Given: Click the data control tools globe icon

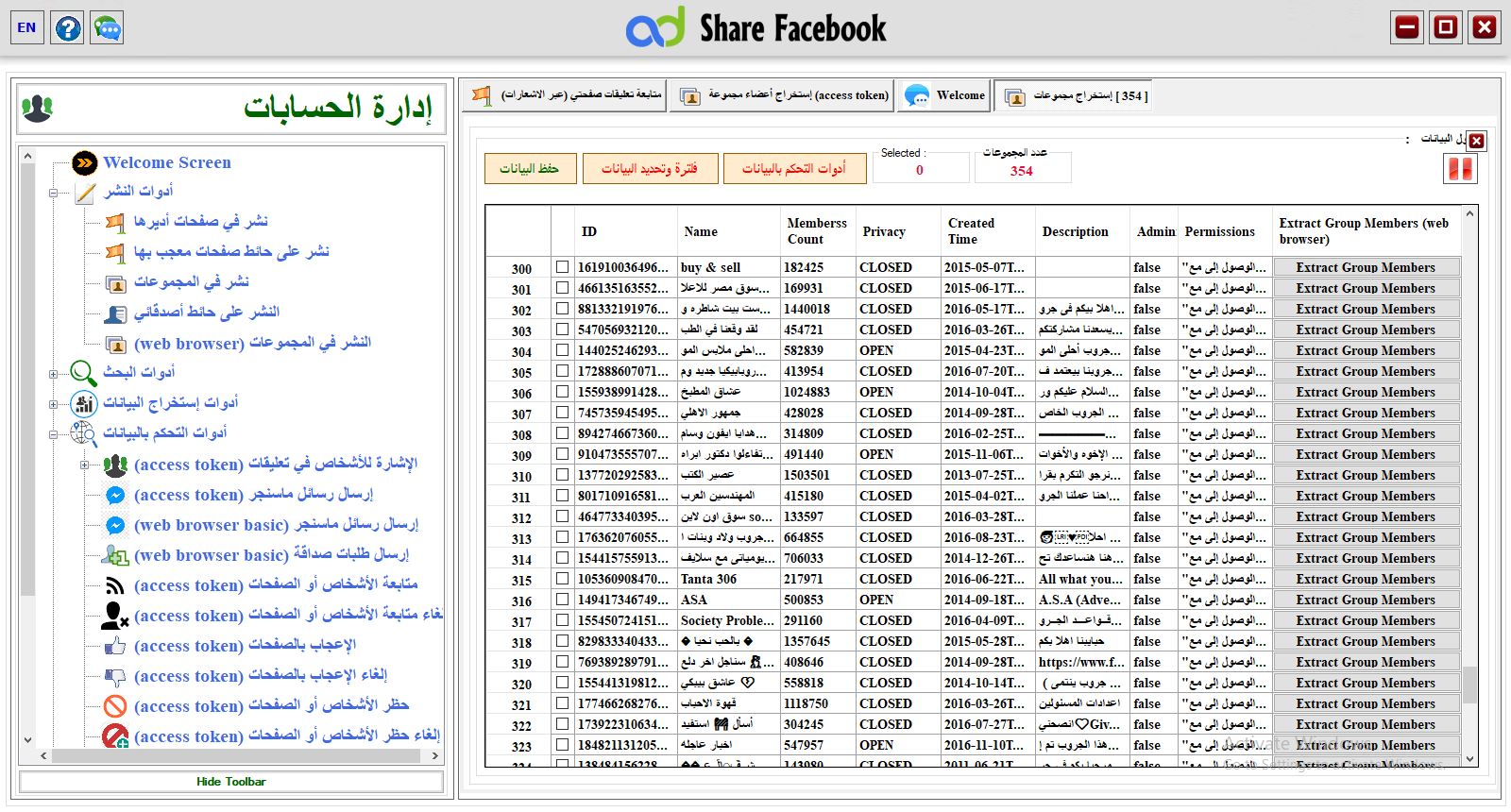Looking at the screenshot, I should [x=84, y=433].
